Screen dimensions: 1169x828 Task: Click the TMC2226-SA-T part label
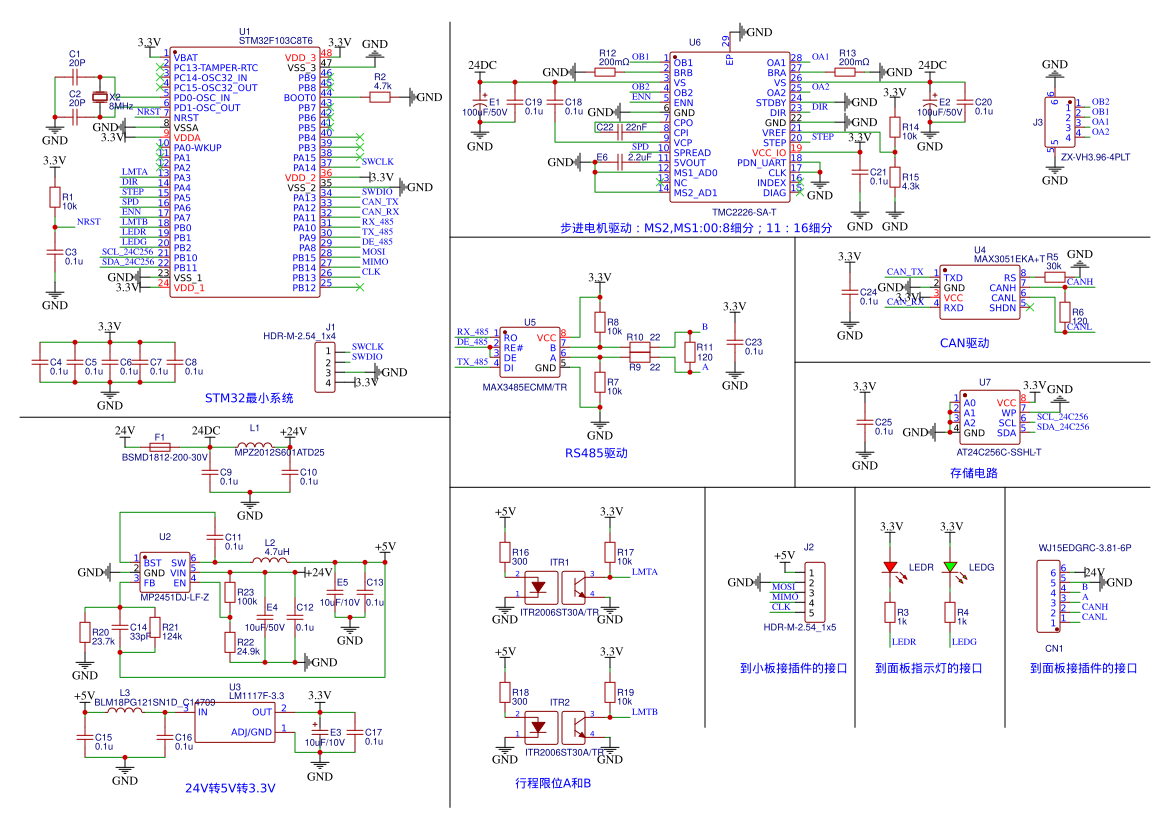[x=743, y=212]
